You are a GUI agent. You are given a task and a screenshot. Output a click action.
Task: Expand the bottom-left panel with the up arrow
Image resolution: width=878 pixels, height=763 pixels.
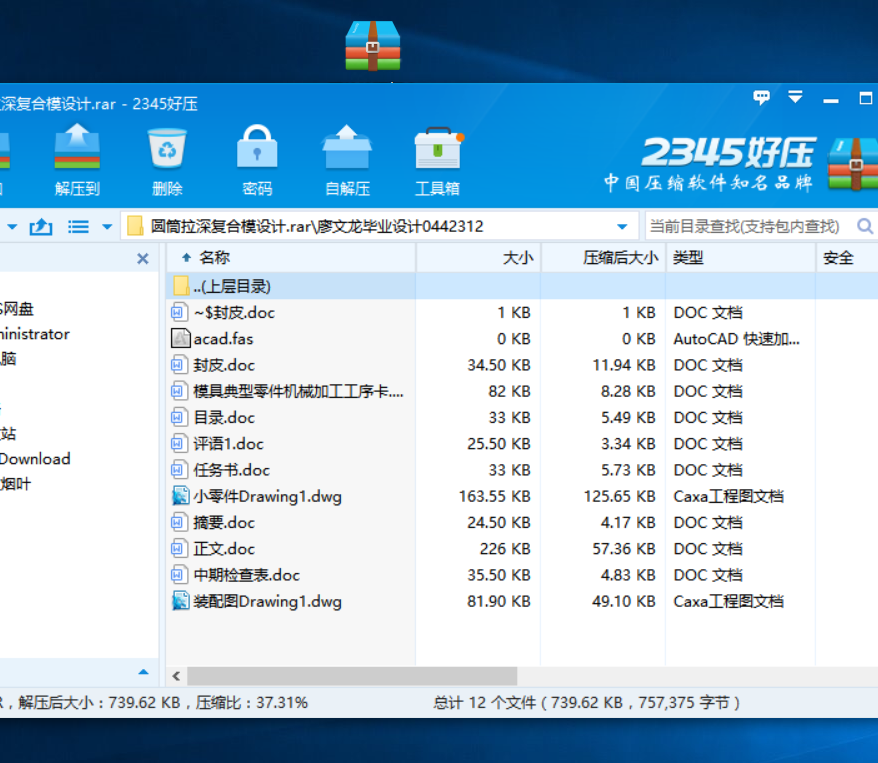click(x=143, y=672)
